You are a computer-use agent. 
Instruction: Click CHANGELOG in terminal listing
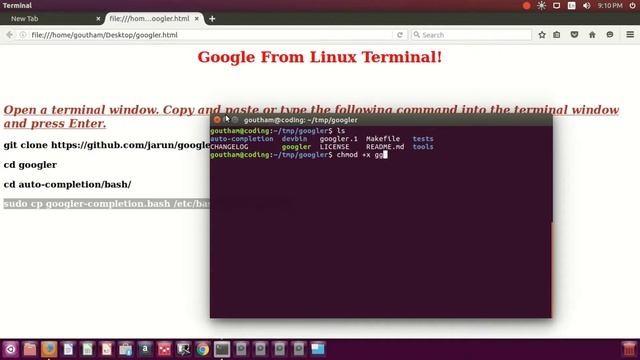(x=229, y=147)
